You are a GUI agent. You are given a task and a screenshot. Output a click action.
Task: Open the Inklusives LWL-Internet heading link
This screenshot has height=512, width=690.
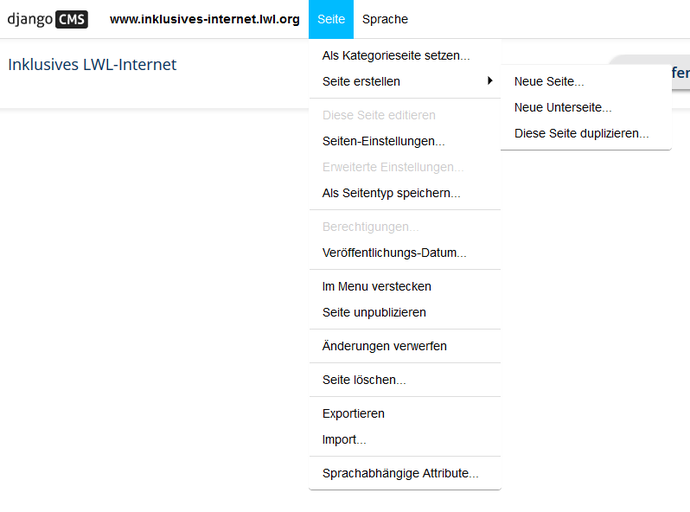pos(92,65)
